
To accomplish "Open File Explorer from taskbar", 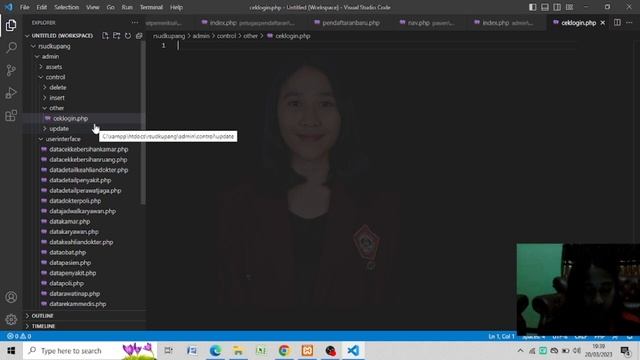I will [238, 351].
